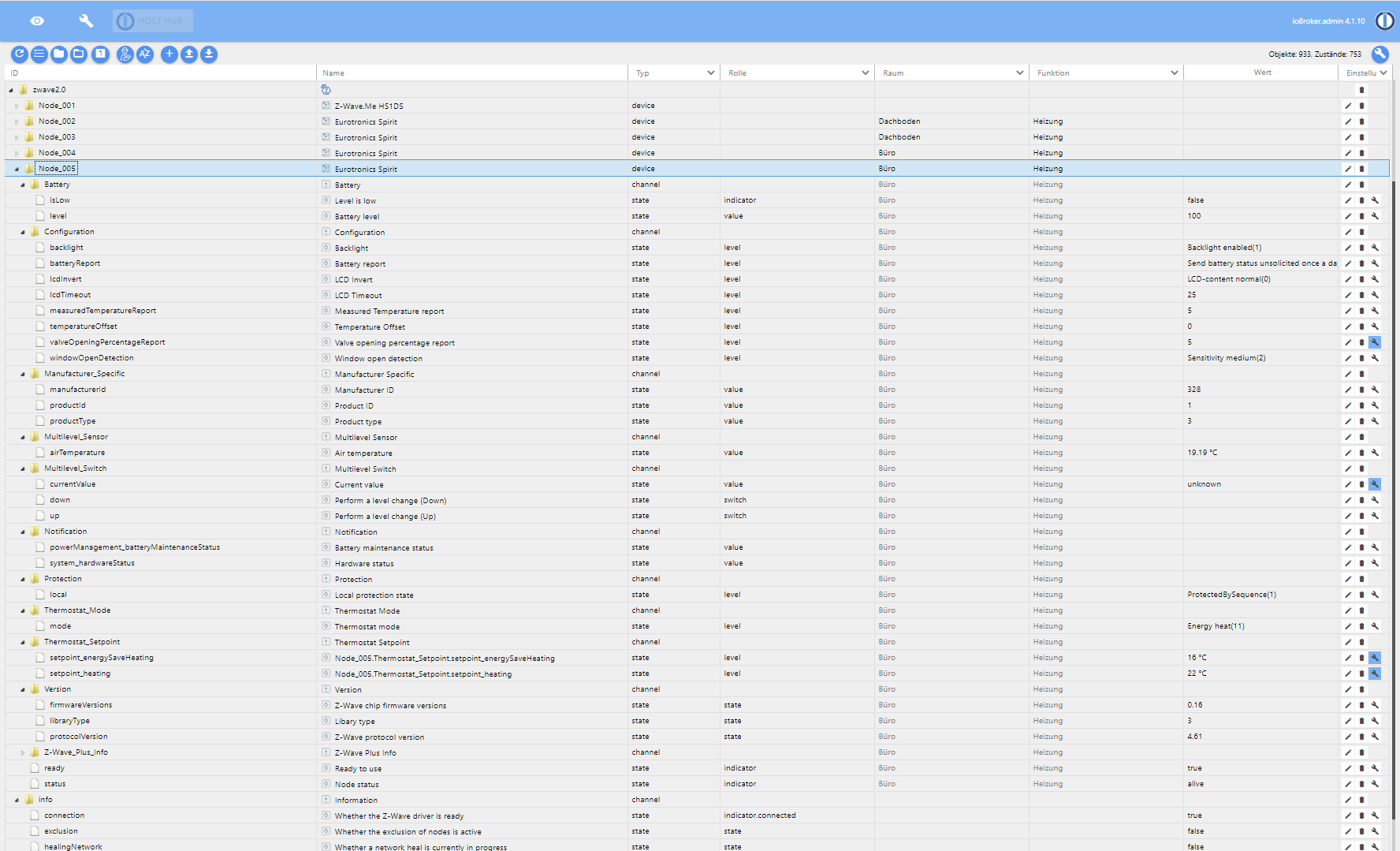The height and width of the screenshot is (851, 1400).
Task: Delete the Node_001 device with the trash icon
Action: [x=1361, y=106]
